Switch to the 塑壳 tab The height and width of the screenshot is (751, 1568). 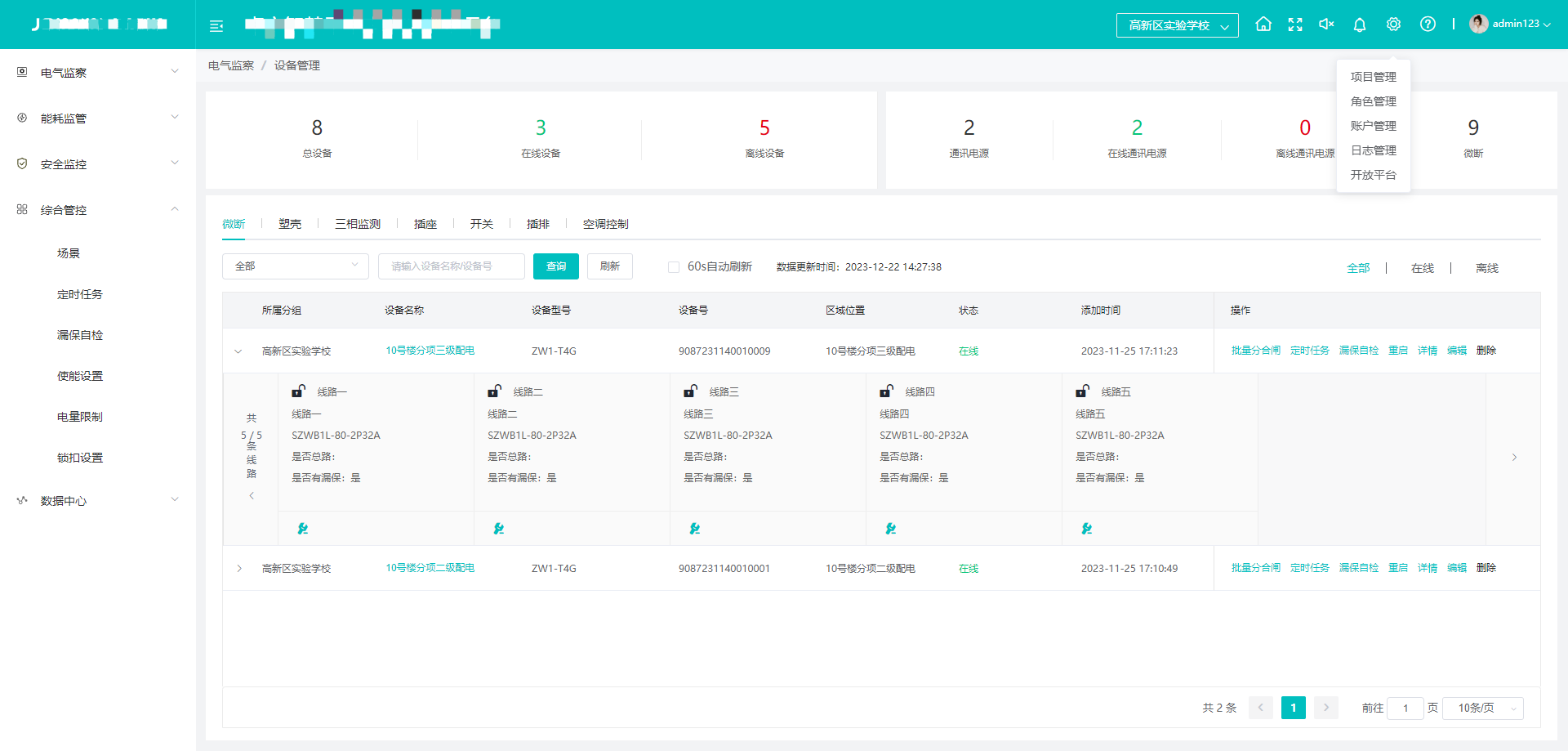coord(290,224)
